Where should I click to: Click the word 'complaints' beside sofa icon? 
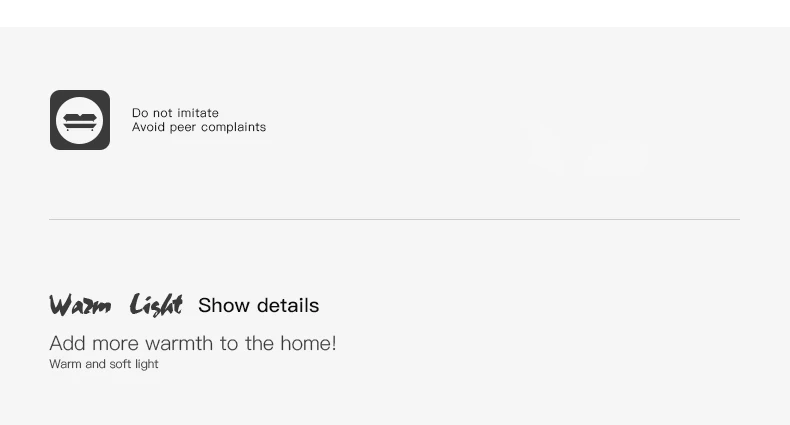click(232, 127)
